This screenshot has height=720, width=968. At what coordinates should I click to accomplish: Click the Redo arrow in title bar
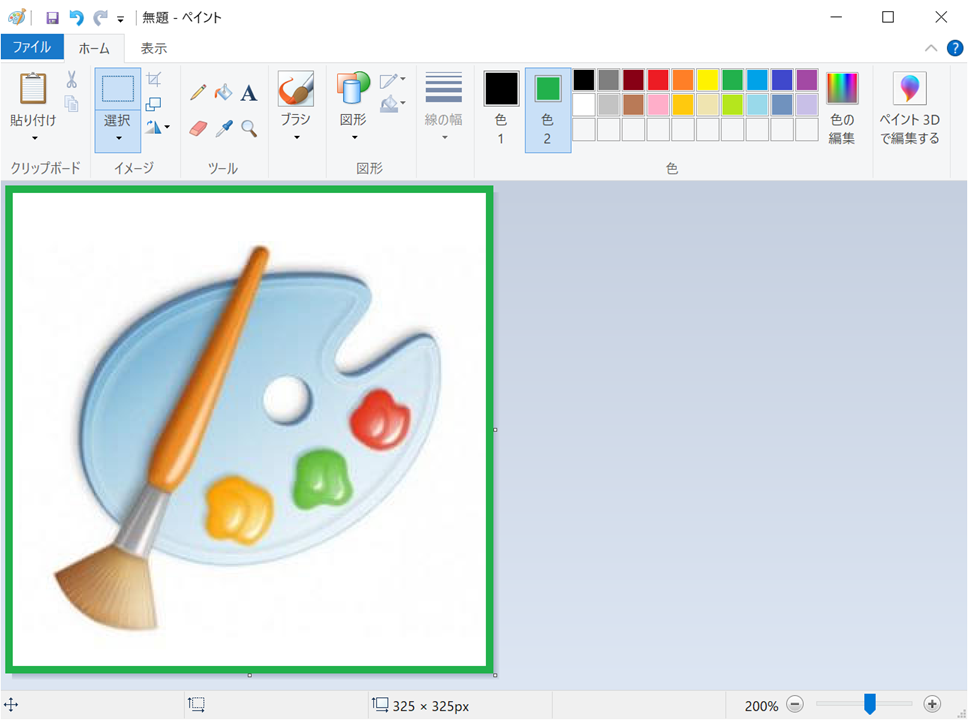(x=99, y=18)
